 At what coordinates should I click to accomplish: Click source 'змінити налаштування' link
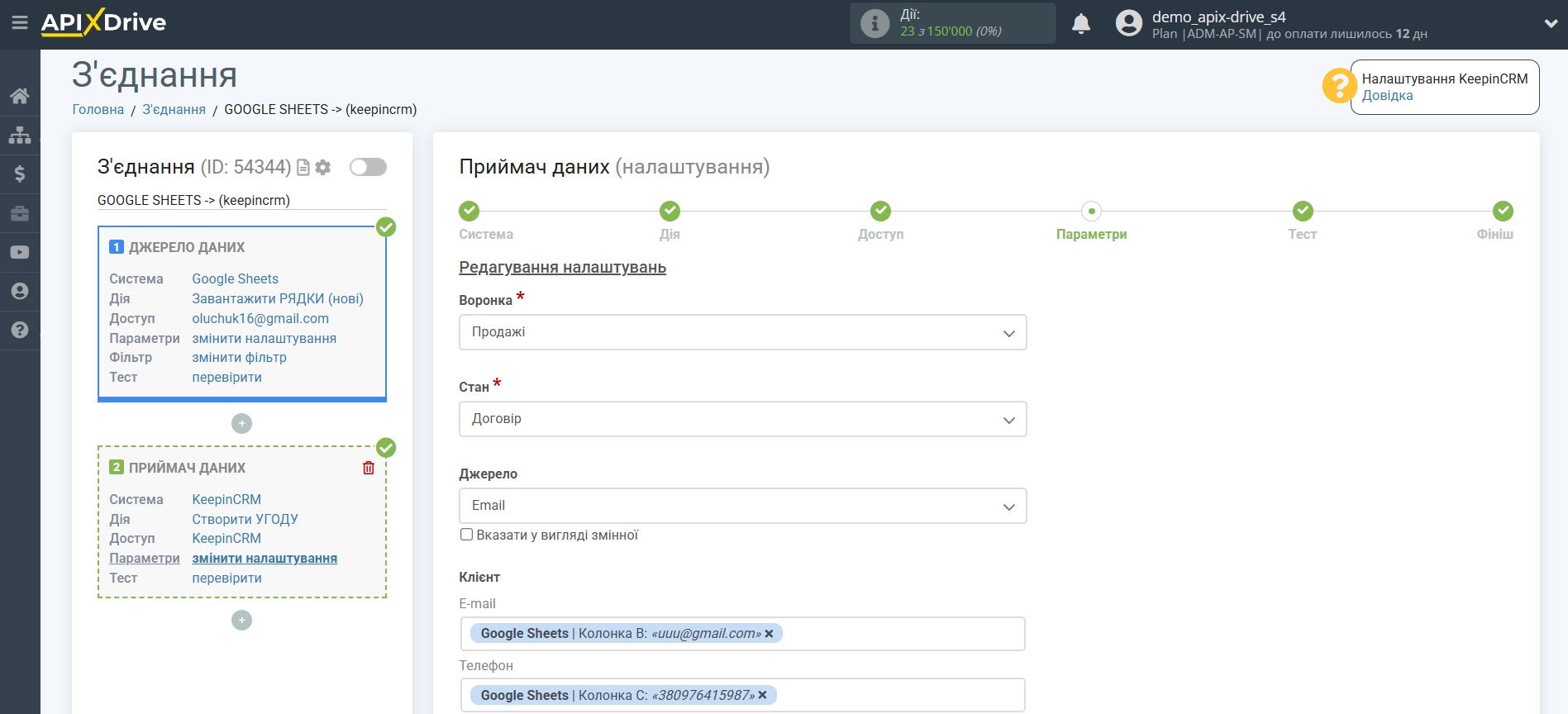point(264,338)
